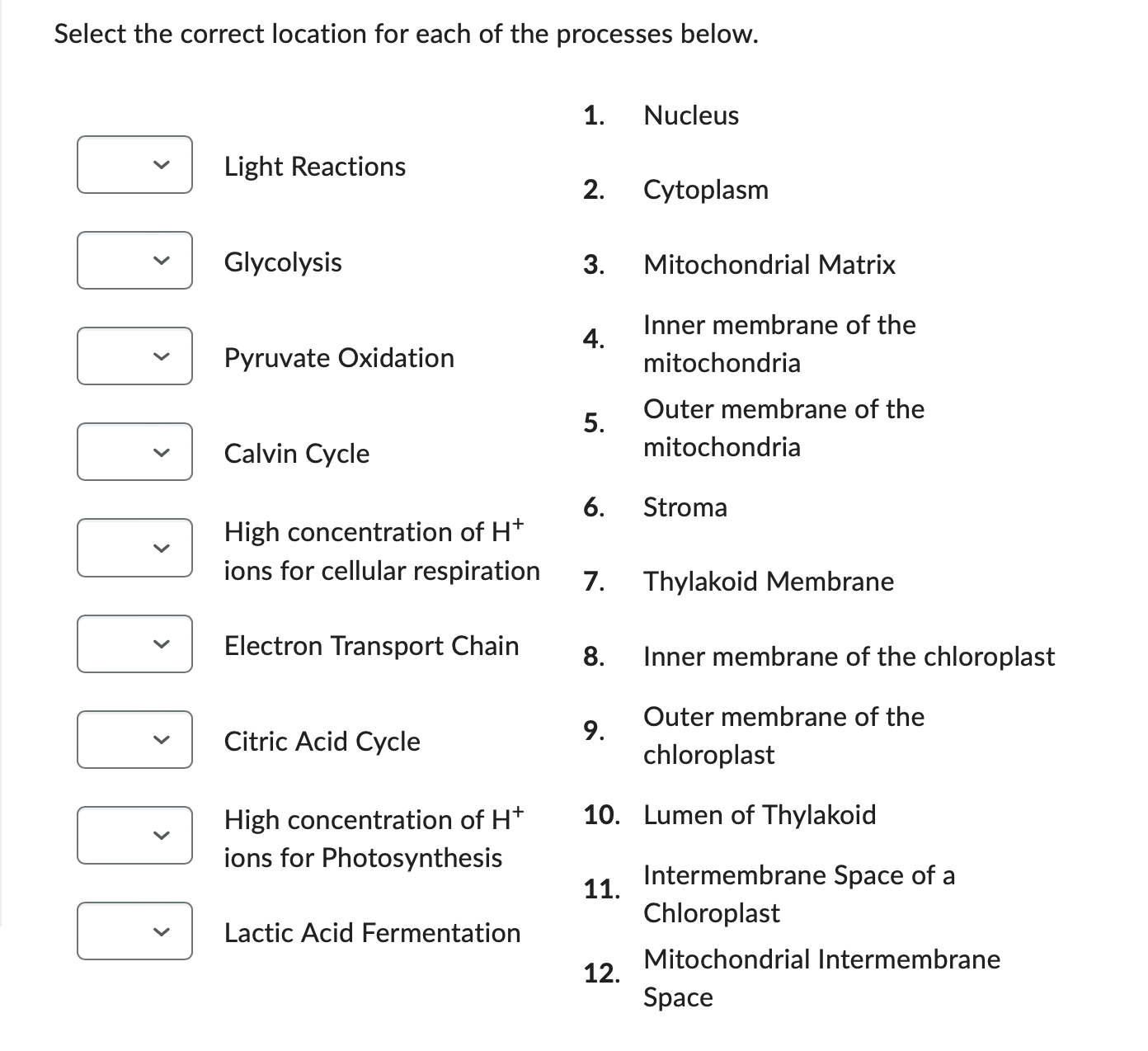Click the Stroma answer text
The height and width of the screenshot is (1051, 1148).
coord(685,507)
